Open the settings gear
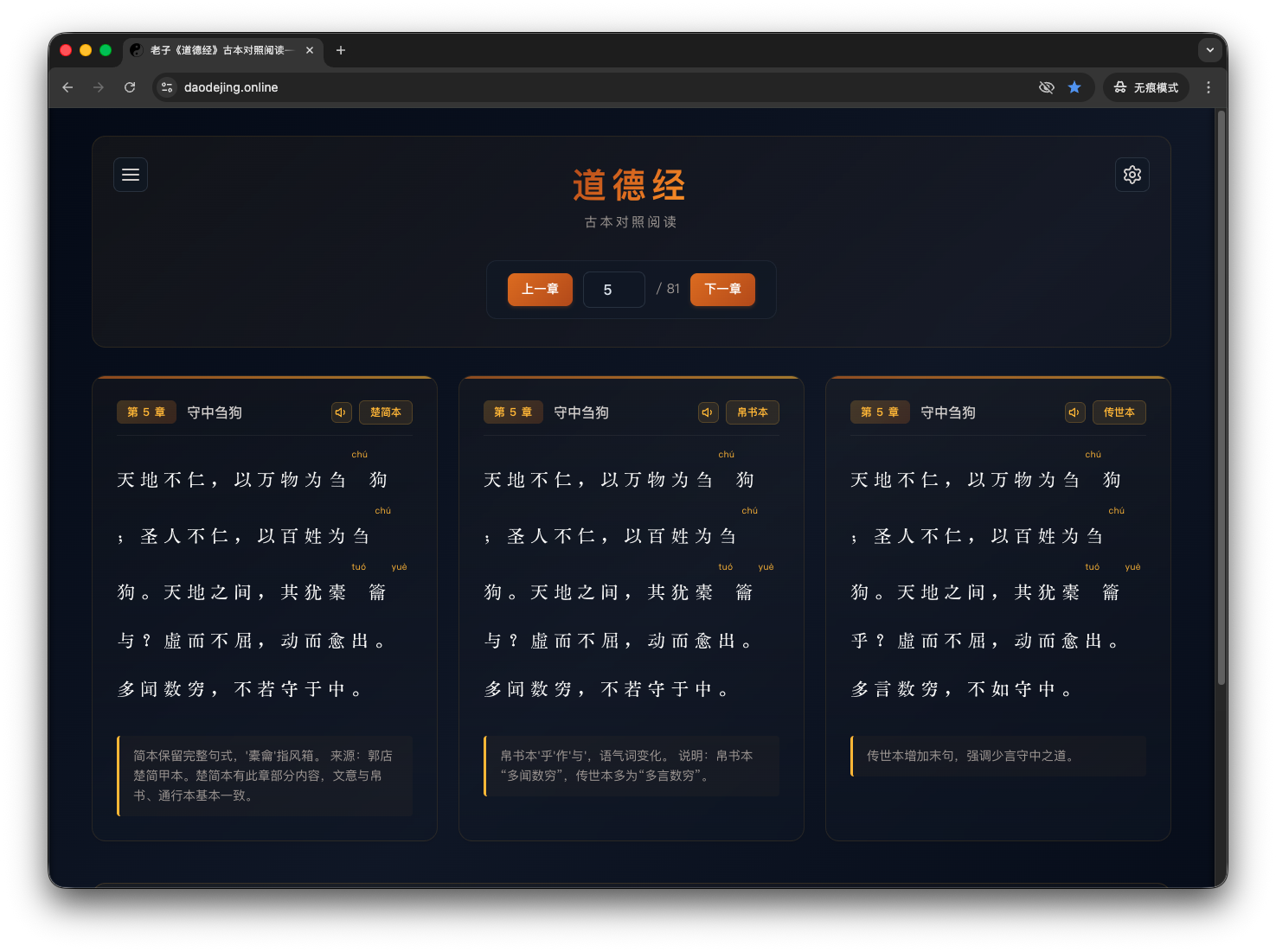 [1132, 175]
